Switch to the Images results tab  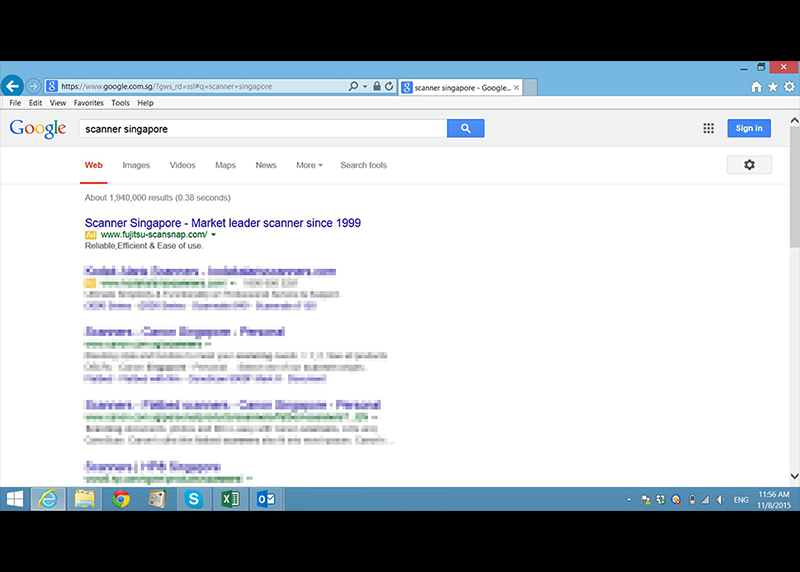(x=136, y=165)
